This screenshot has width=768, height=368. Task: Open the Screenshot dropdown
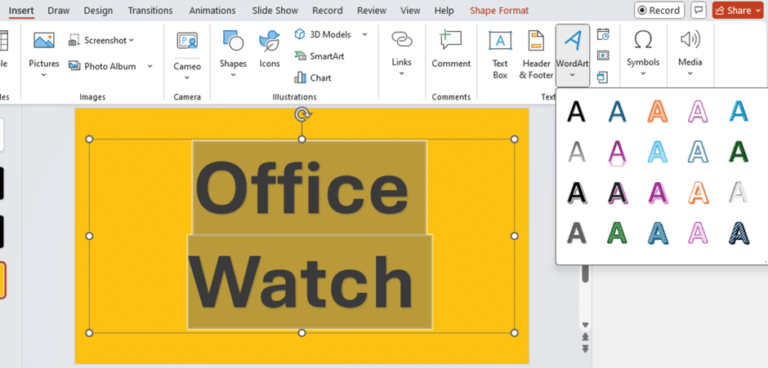coord(101,40)
